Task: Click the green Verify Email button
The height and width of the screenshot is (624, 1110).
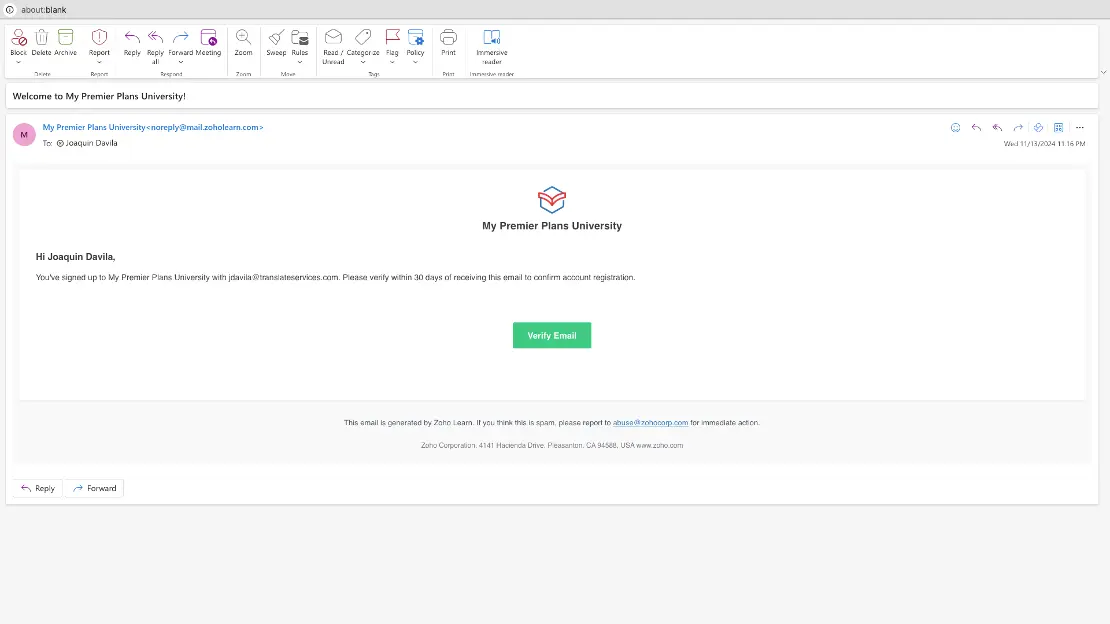Action: click(x=551, y=335)
